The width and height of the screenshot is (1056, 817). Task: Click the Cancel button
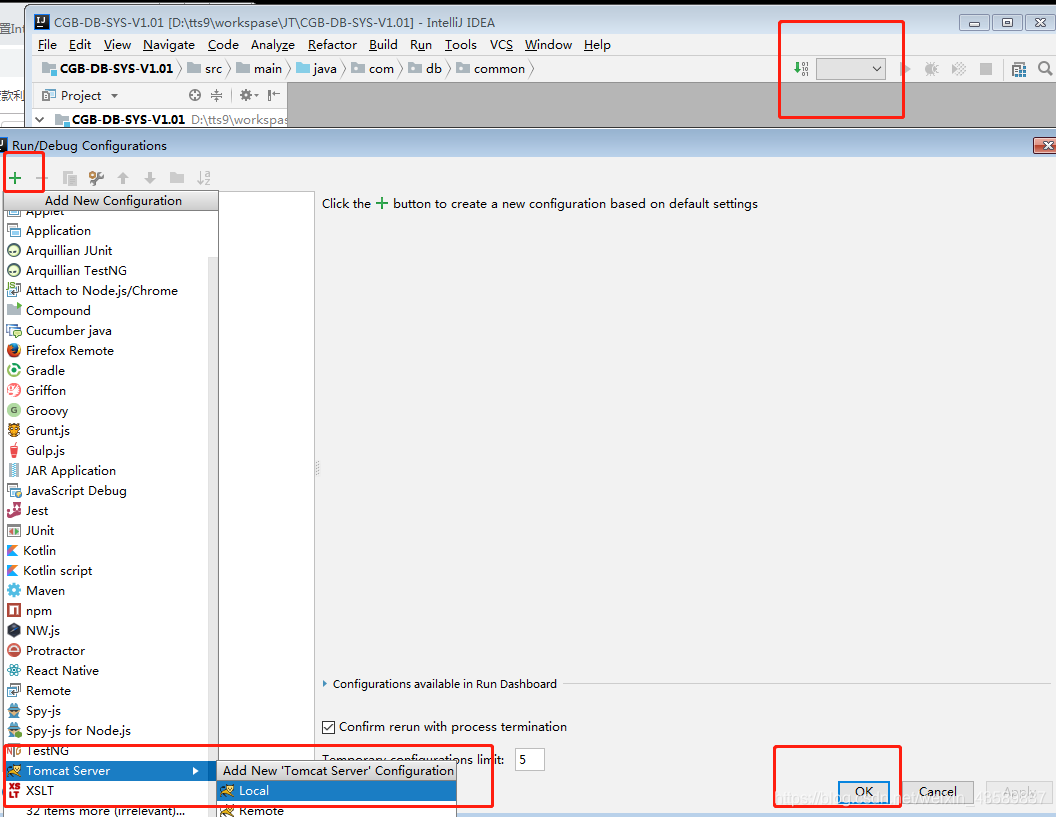937,791
